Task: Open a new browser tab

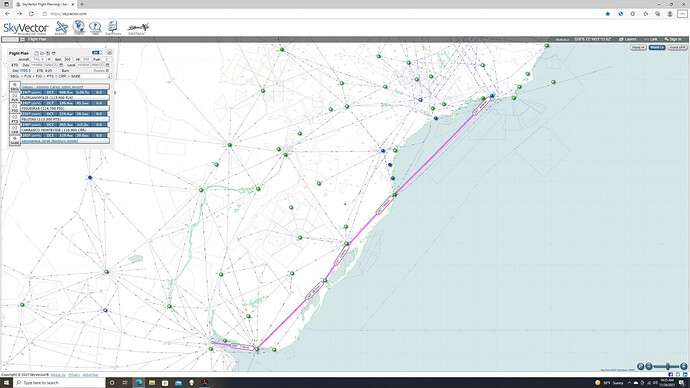Action: (x=82, y=4)
